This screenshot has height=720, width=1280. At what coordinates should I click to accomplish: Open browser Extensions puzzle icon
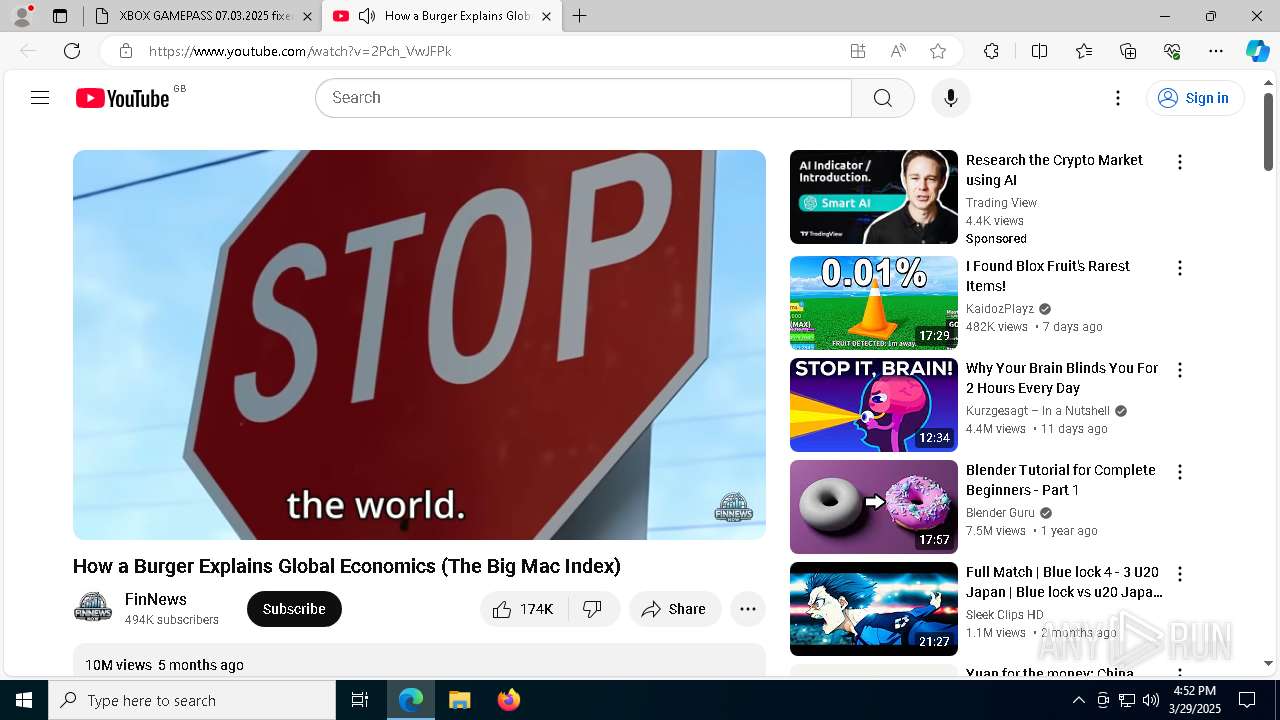click(991, 51)
